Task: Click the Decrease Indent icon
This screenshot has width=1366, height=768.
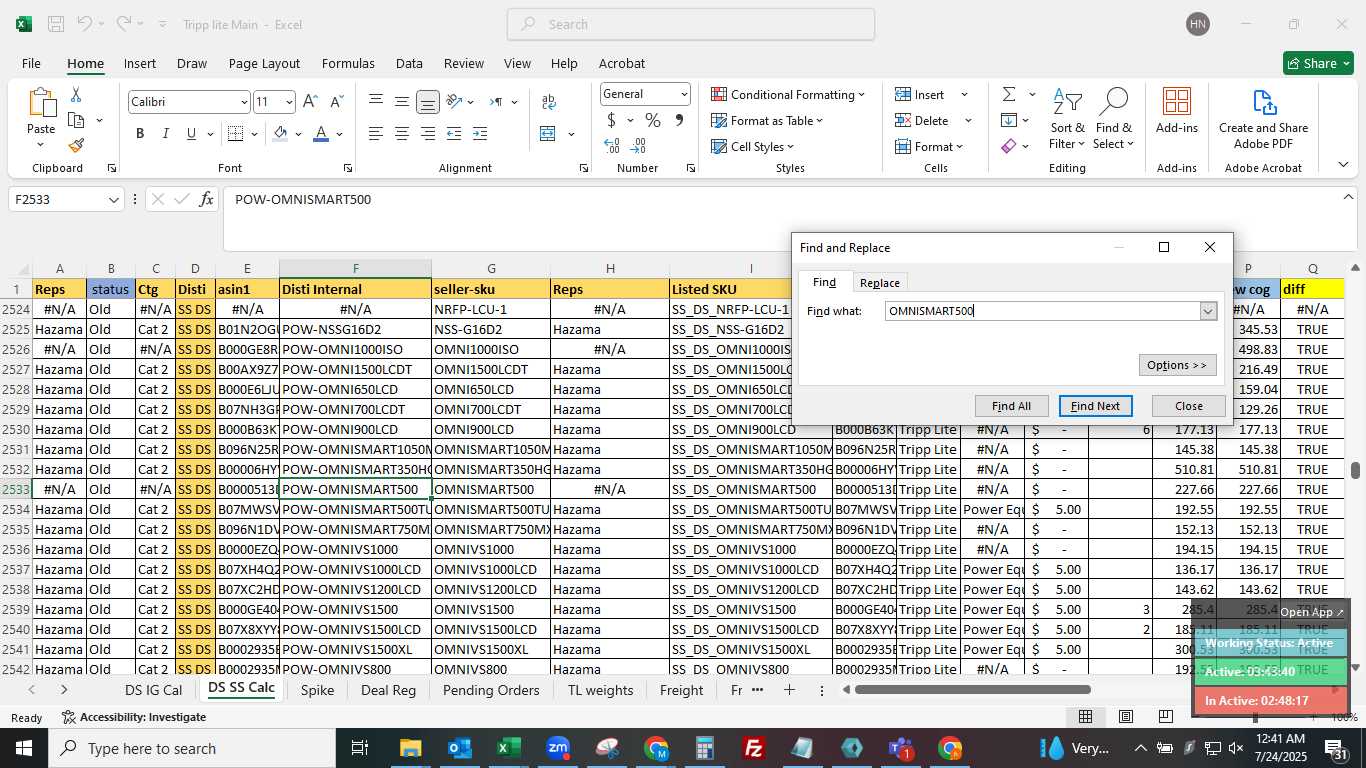Action: (x=454, y=134)
